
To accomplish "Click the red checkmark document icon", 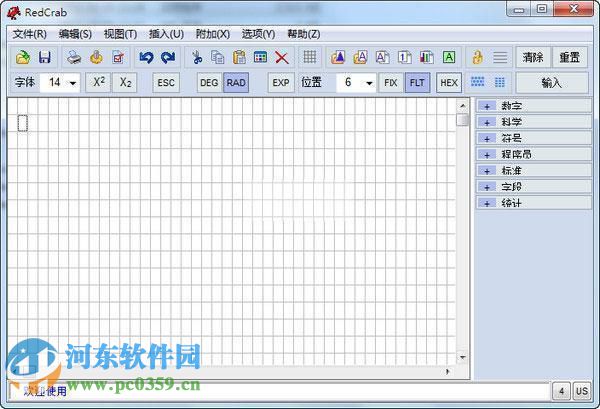I will tap(118, 57).
